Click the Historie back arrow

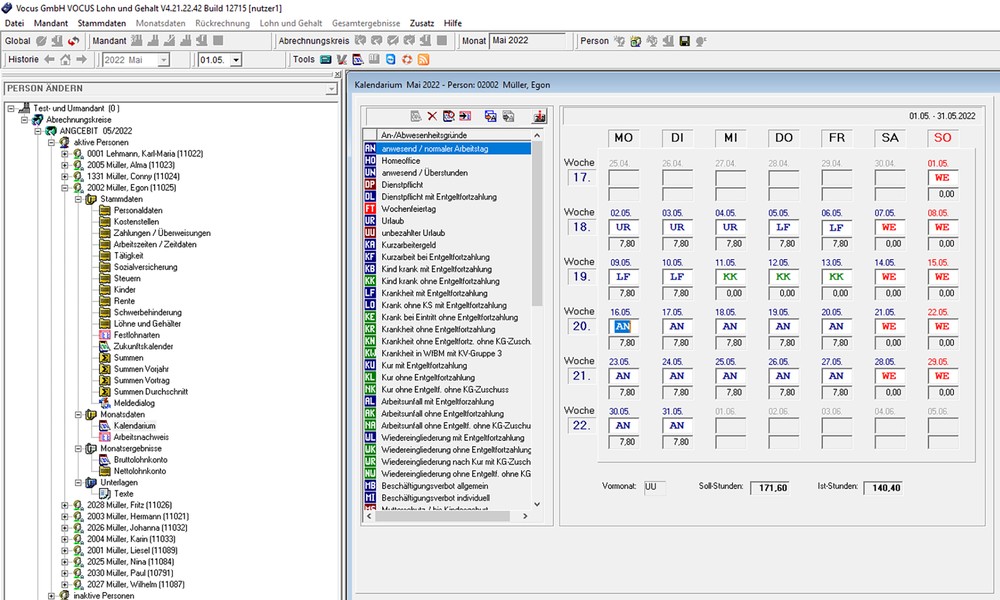tap(50, 60)
